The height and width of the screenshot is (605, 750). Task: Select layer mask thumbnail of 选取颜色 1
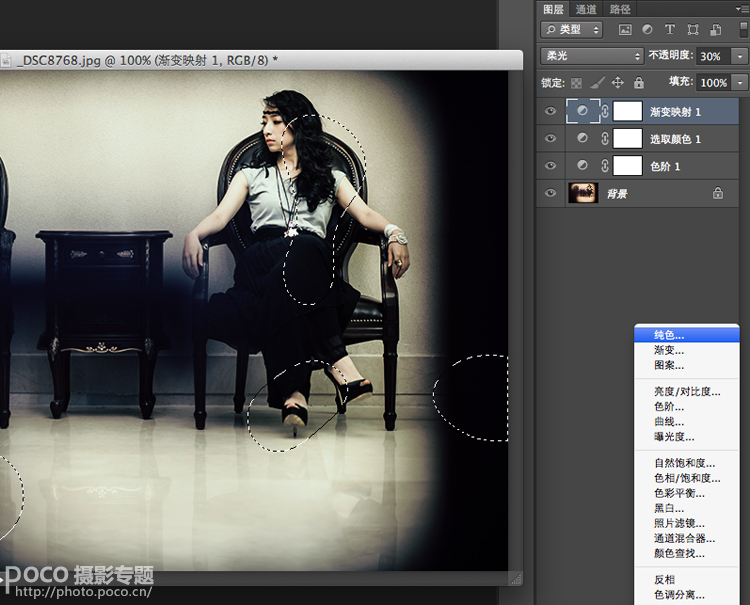(x=628, y=139)
